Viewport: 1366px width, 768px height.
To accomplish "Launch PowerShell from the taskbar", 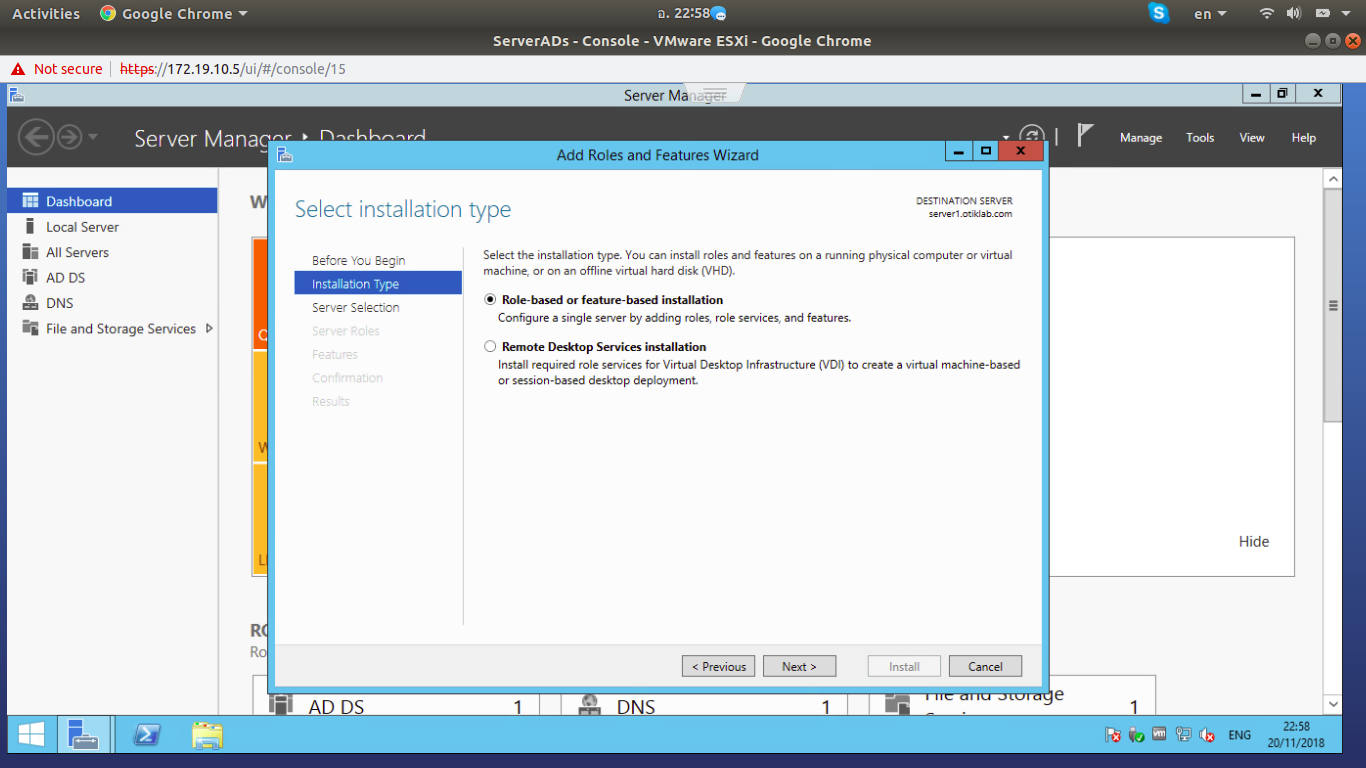I will click(x=147, y=735).
